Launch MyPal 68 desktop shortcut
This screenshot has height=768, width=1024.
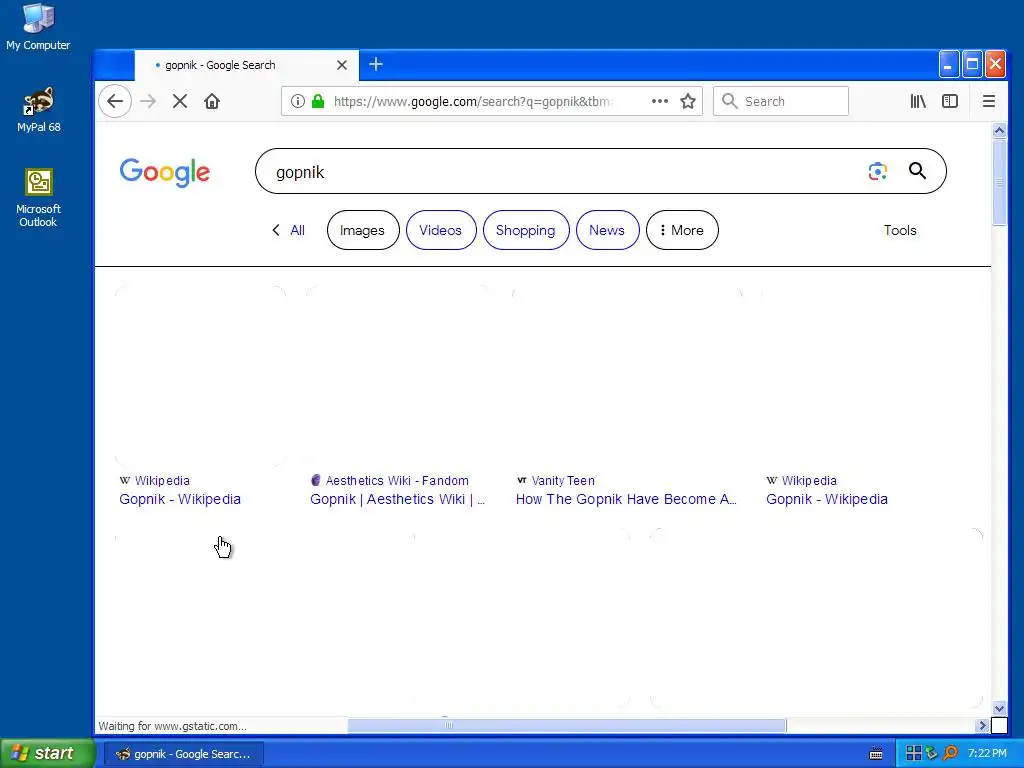click(x=39, y=110)
